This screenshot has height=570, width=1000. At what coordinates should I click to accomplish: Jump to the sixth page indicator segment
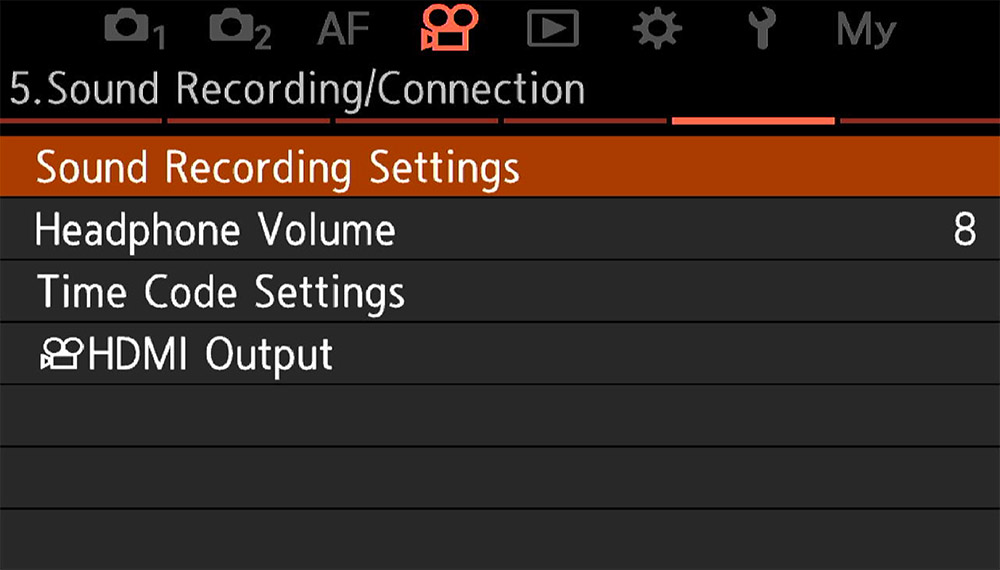[920, 121]
